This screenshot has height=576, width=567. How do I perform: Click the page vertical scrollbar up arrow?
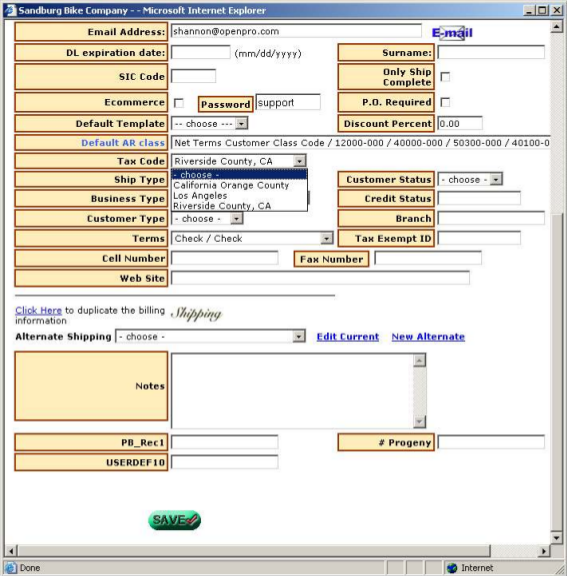(x=557, y=27)
